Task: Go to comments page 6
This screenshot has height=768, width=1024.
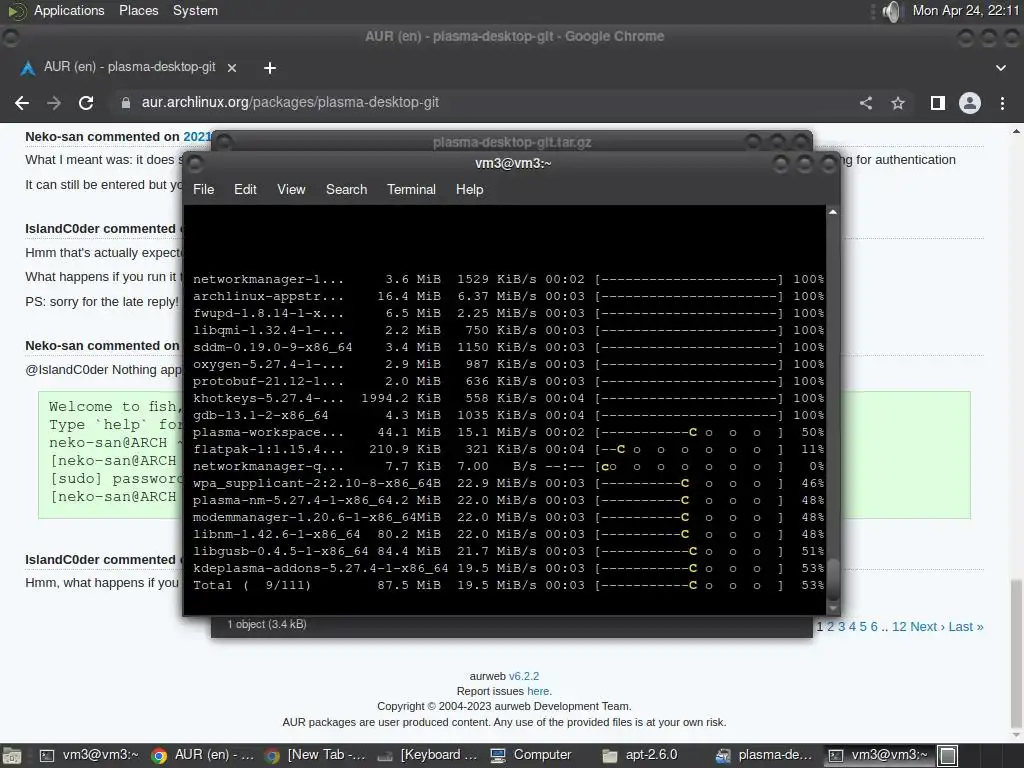Action: 874,627
